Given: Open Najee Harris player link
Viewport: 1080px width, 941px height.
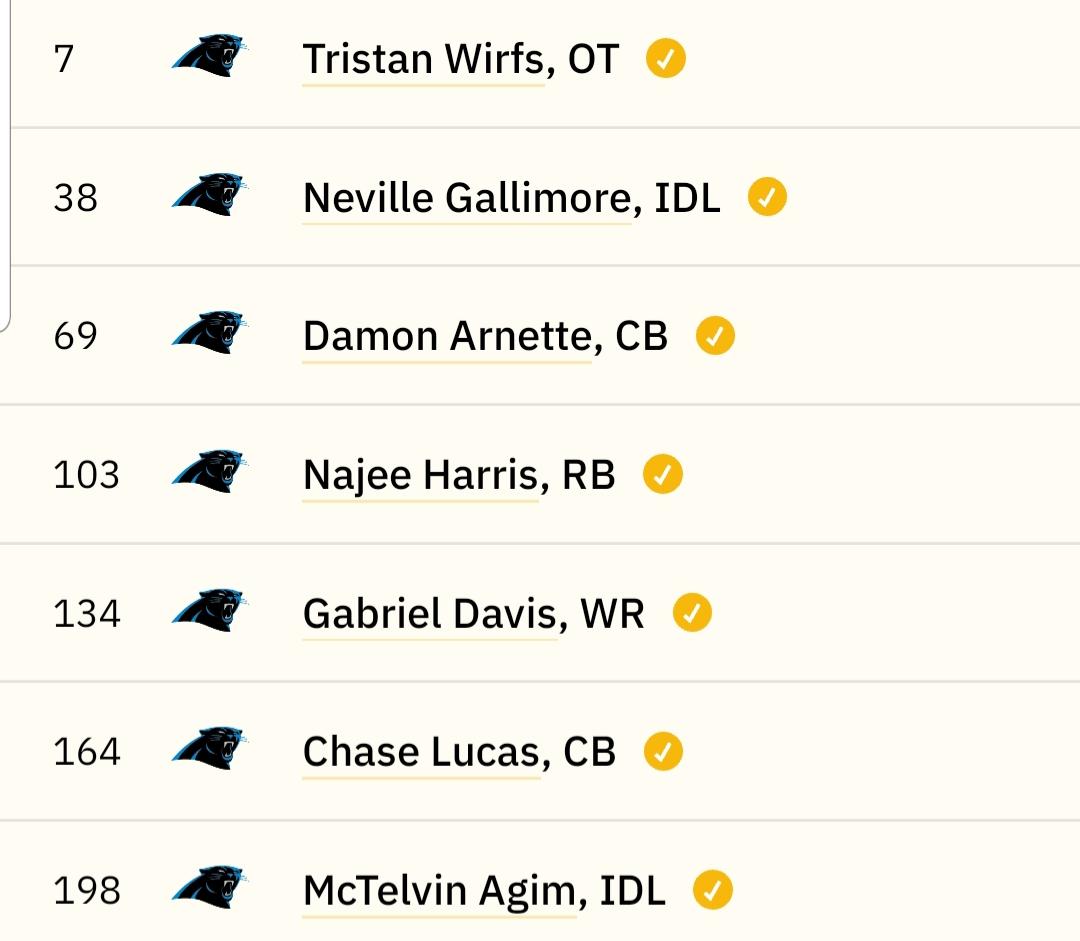Looking at the screenshot, I should (420, 475).
